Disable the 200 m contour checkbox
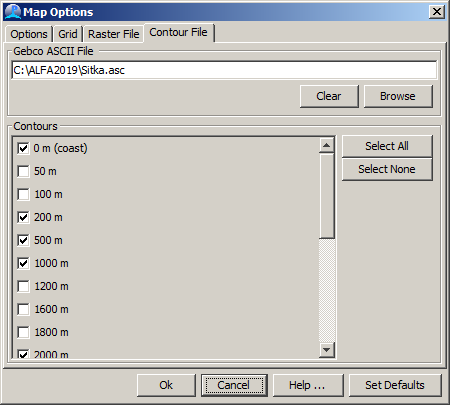 (23, 217)
